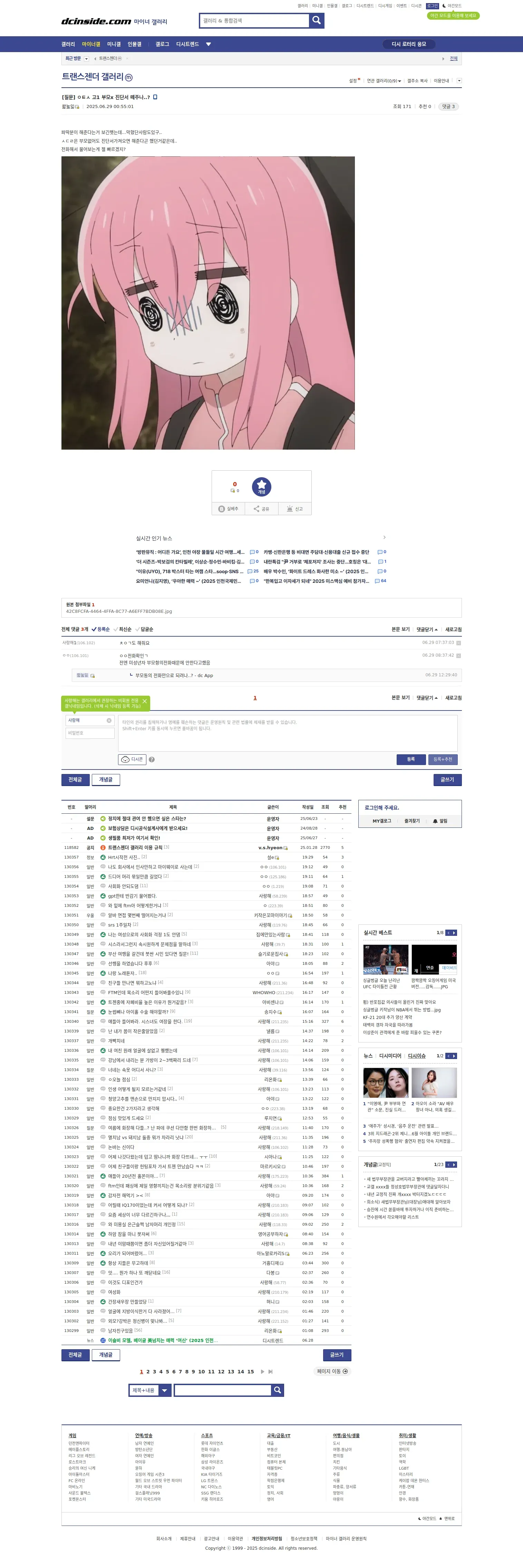
Task: Click next arrow in 뉴스 panel
Action: pyautogui.click(x=454, y=1056)
